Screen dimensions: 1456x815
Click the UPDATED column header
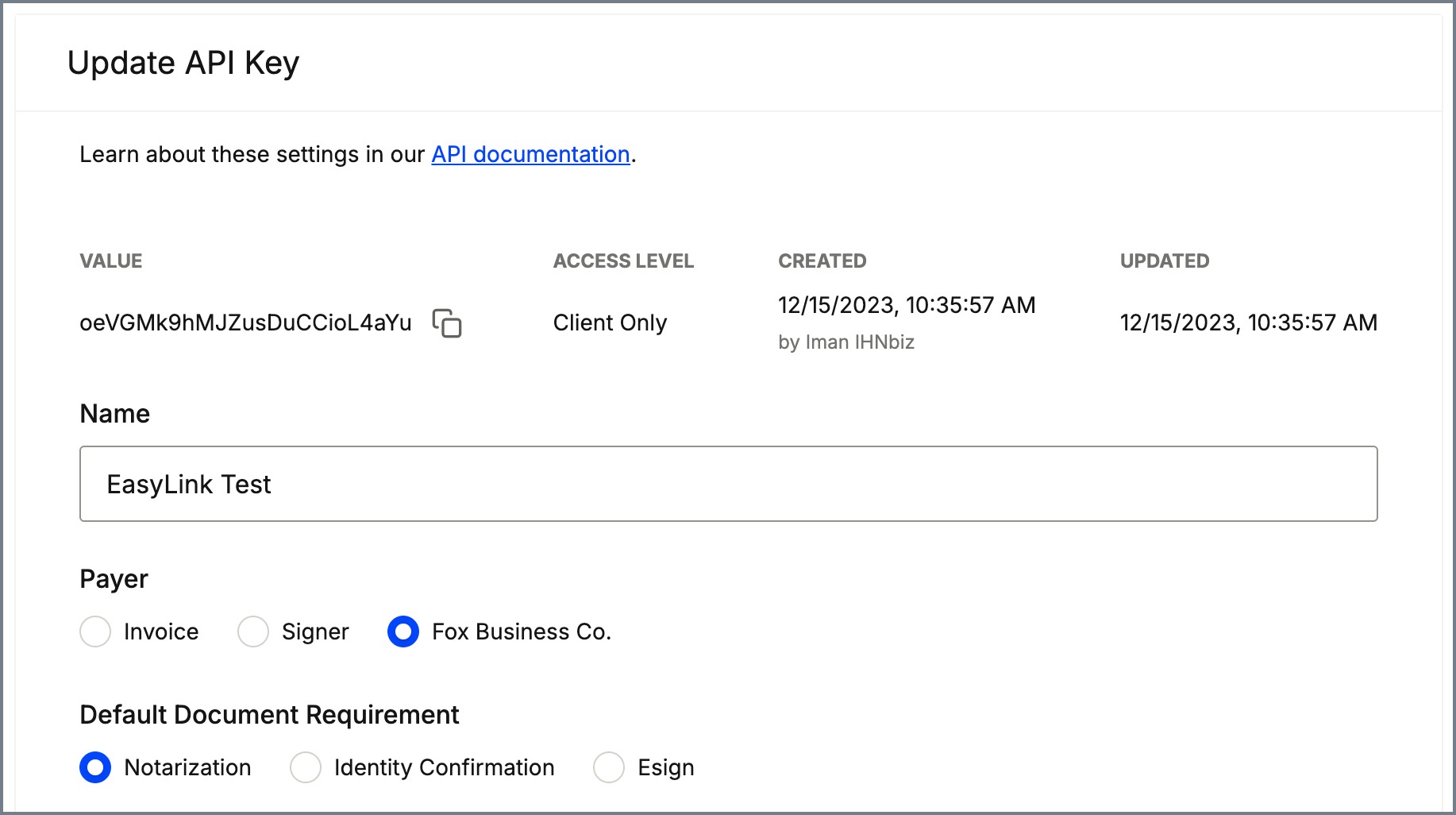coord(1164,261)
